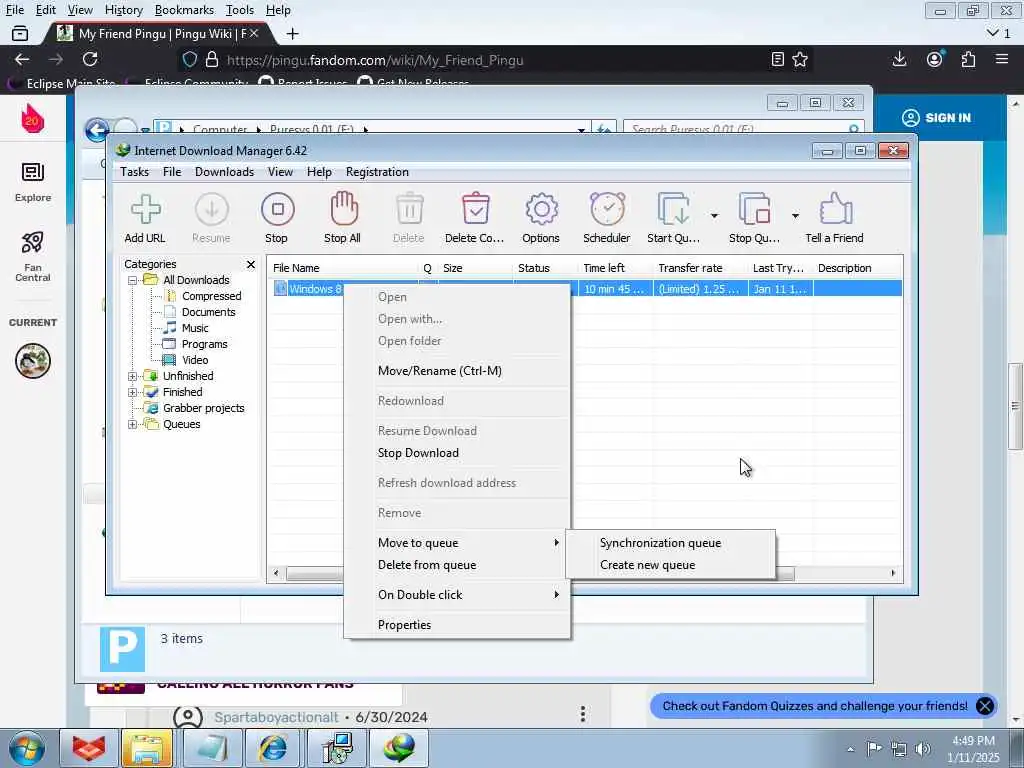1024x768 pixels.
Task: Open Windows Start button
Action: 27,748
